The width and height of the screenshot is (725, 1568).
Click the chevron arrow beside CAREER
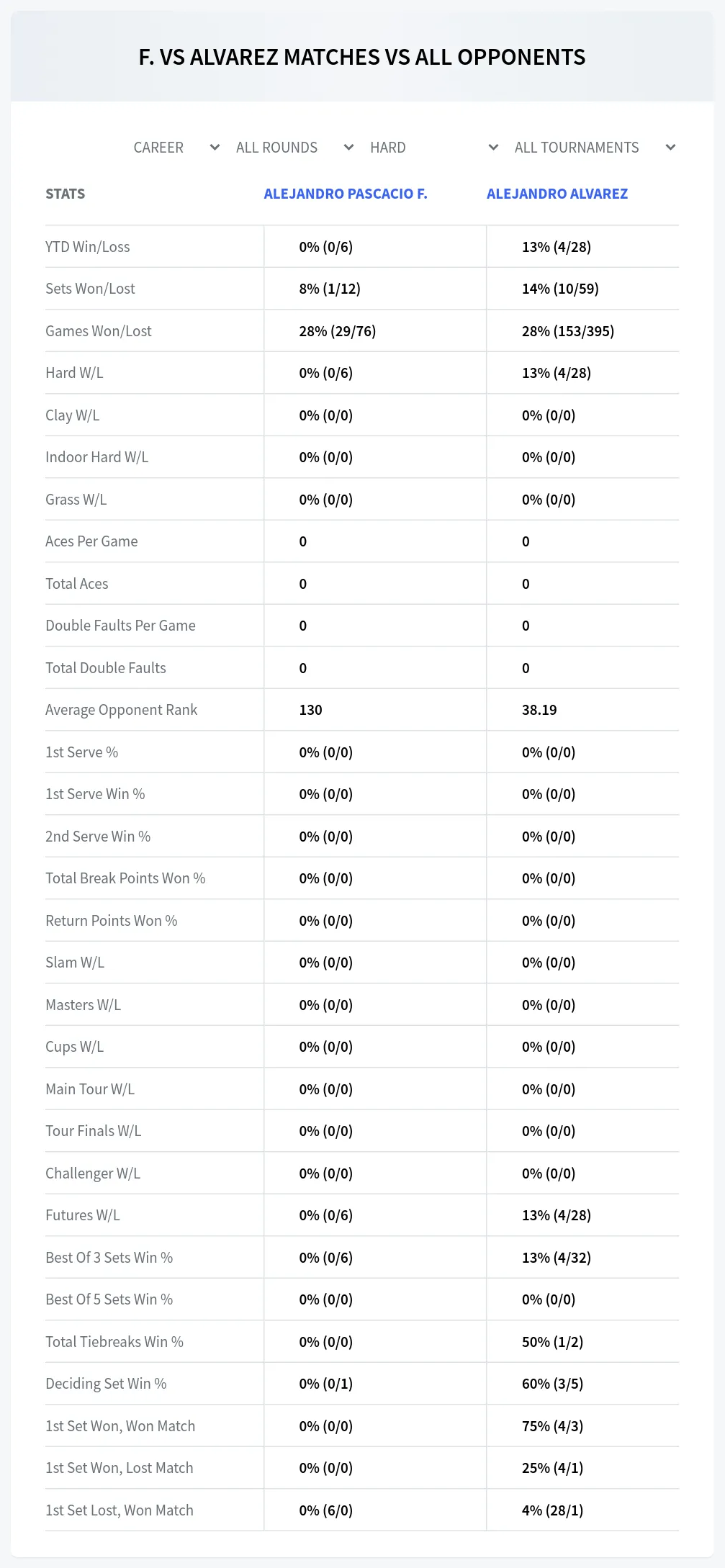(215, 148)
